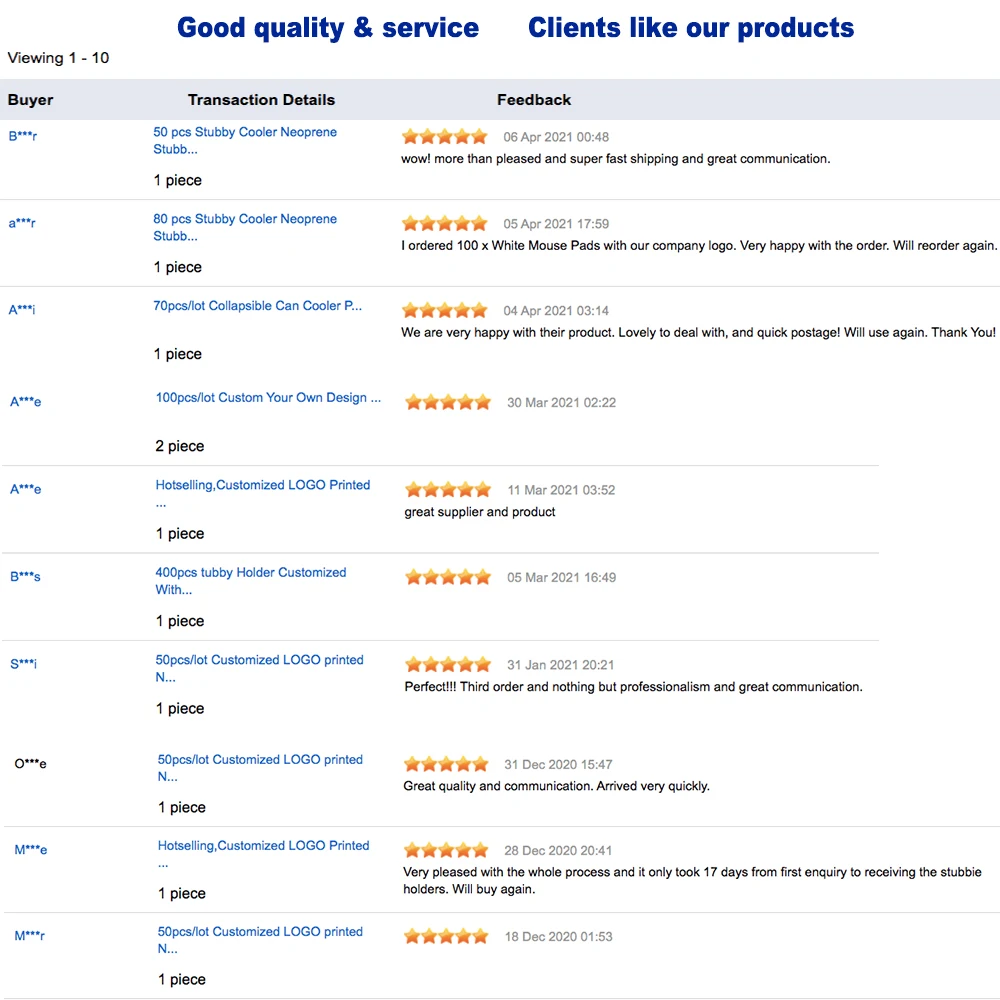Viewport: 1000px width, 1000px height.
Task: Select the star rating dated 18 Dec 2020
Action: coord(446,937)
